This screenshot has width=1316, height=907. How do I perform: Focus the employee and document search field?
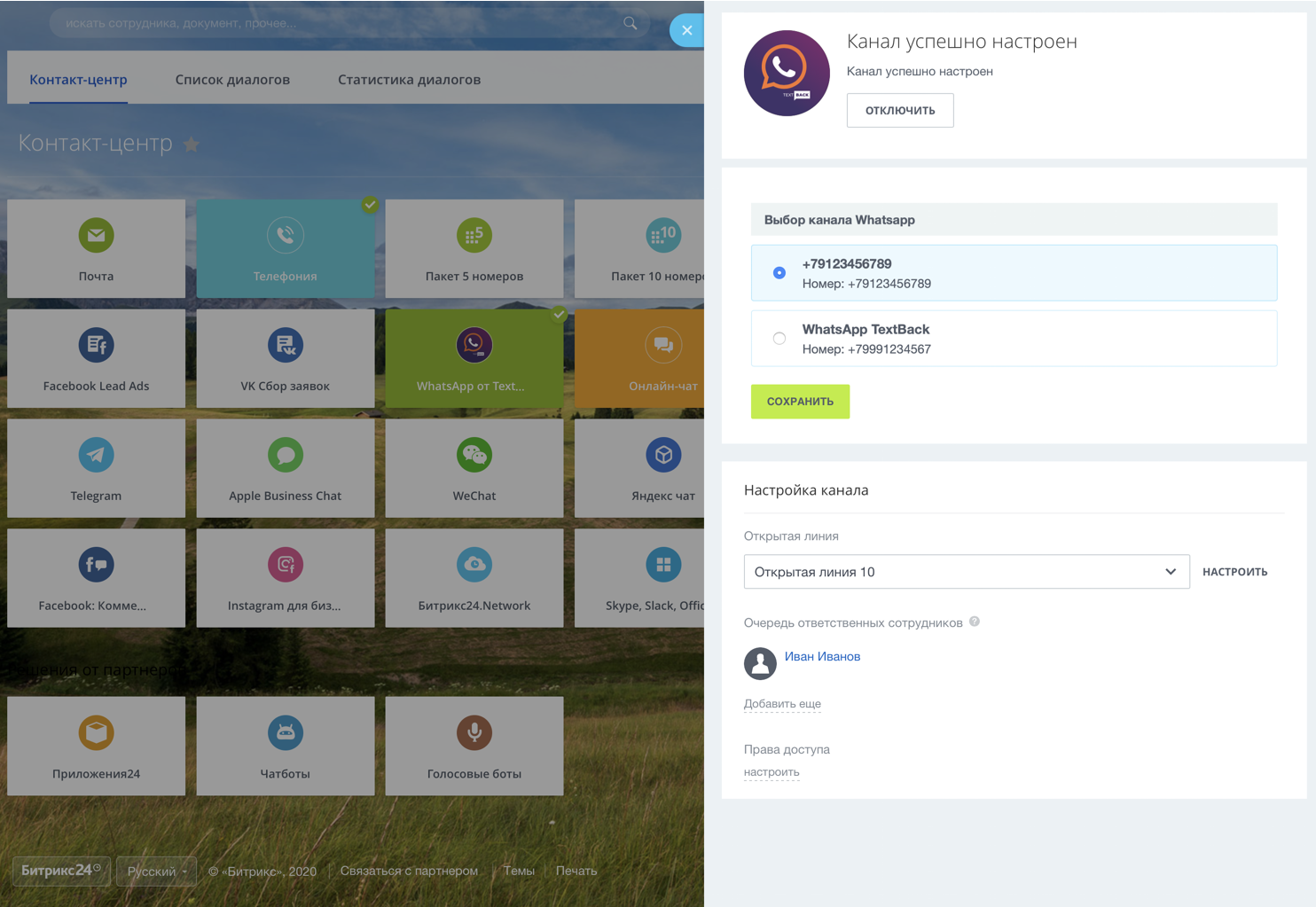point(349,23)
